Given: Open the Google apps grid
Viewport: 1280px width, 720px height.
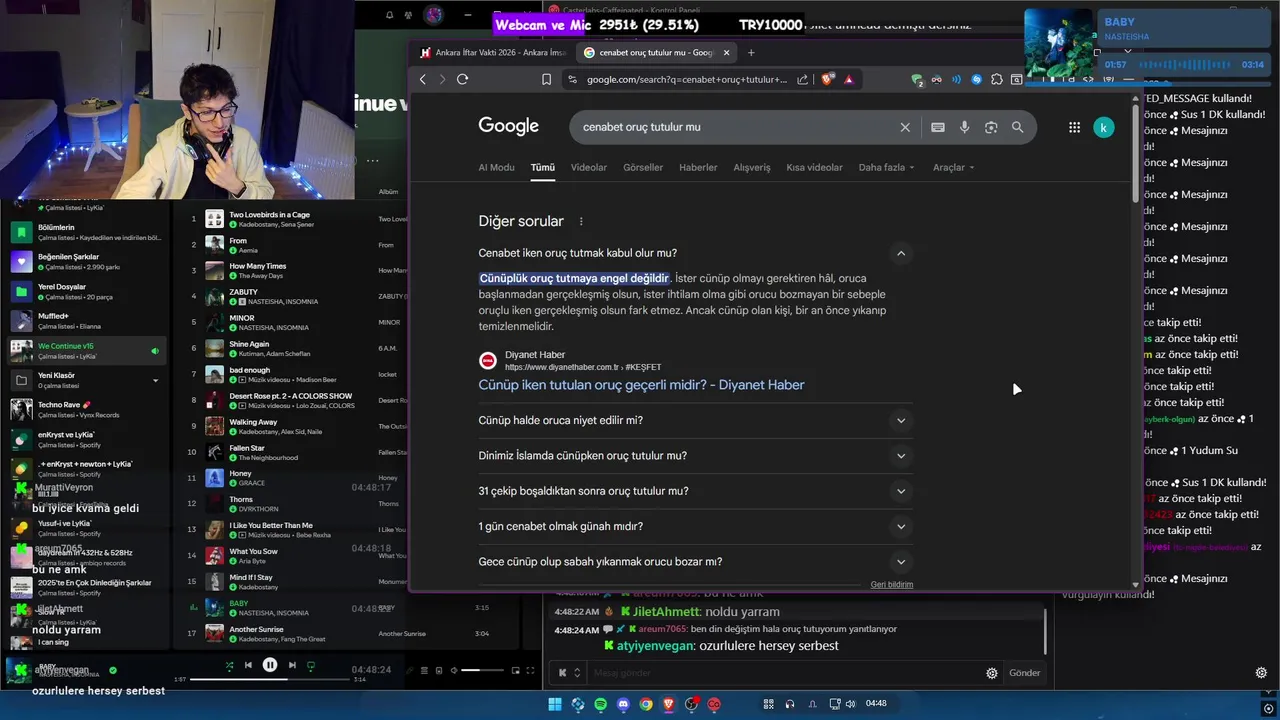Looking at the screenshot, I should tap(1074, 127).
